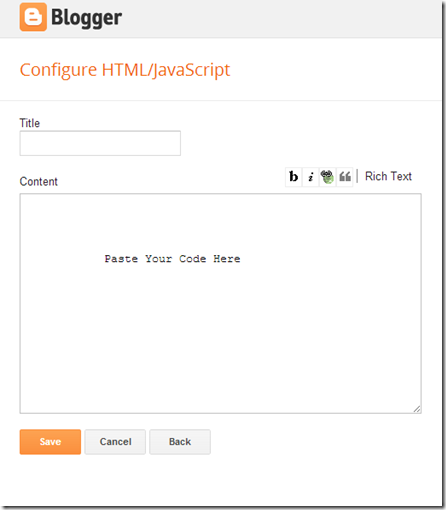Cancel the gadget configuration
Viewport: 446px width, 510px height.
[x=115, y=442]
